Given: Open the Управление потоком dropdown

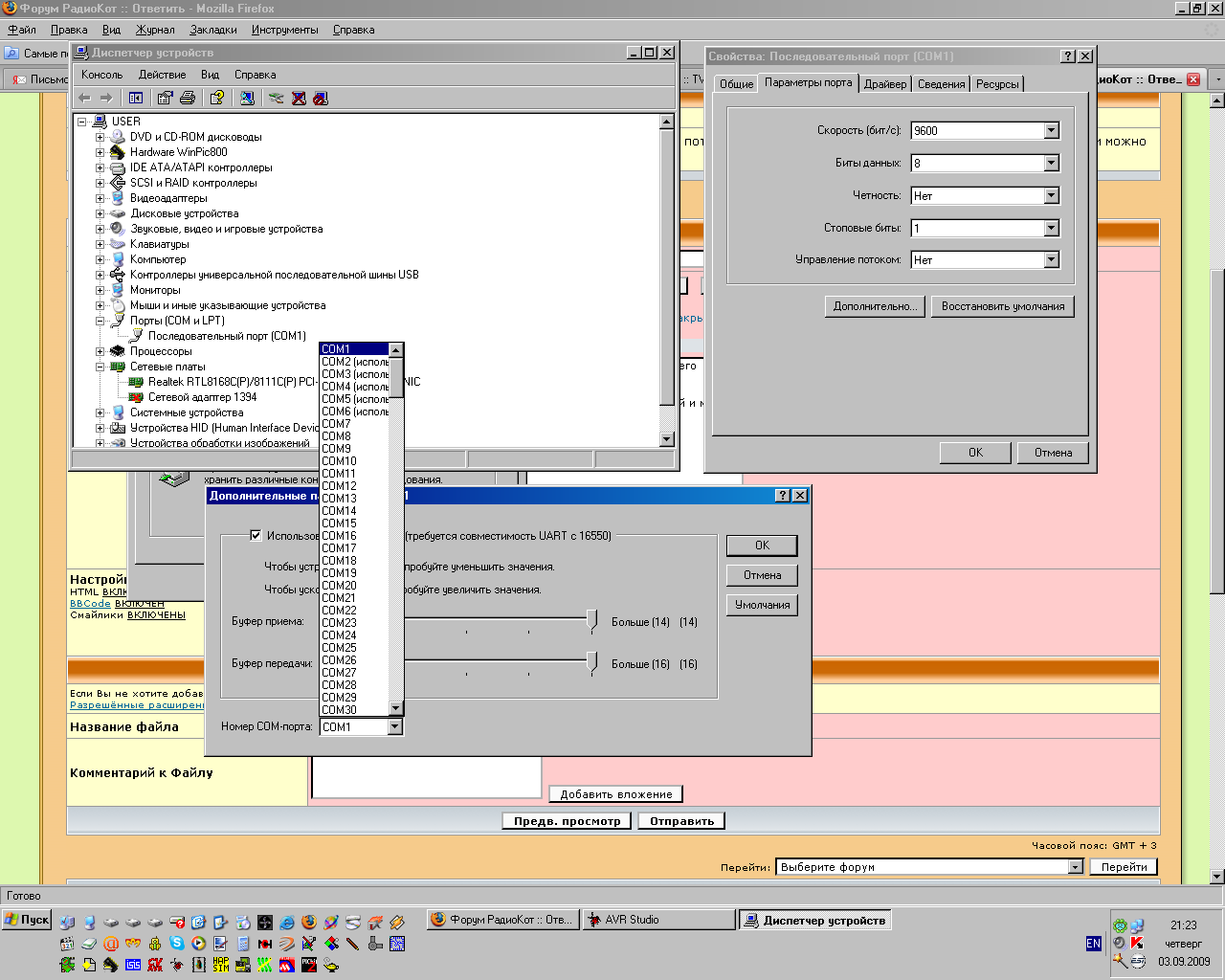Looking at the screenshot, I should [1051, 260].
